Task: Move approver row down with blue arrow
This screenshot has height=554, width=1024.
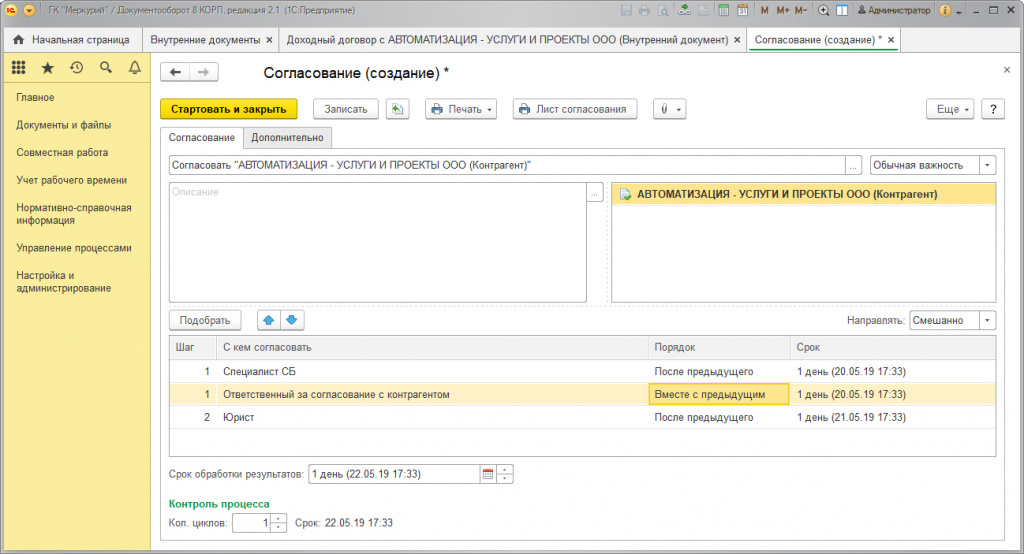Action: (292, 320)
